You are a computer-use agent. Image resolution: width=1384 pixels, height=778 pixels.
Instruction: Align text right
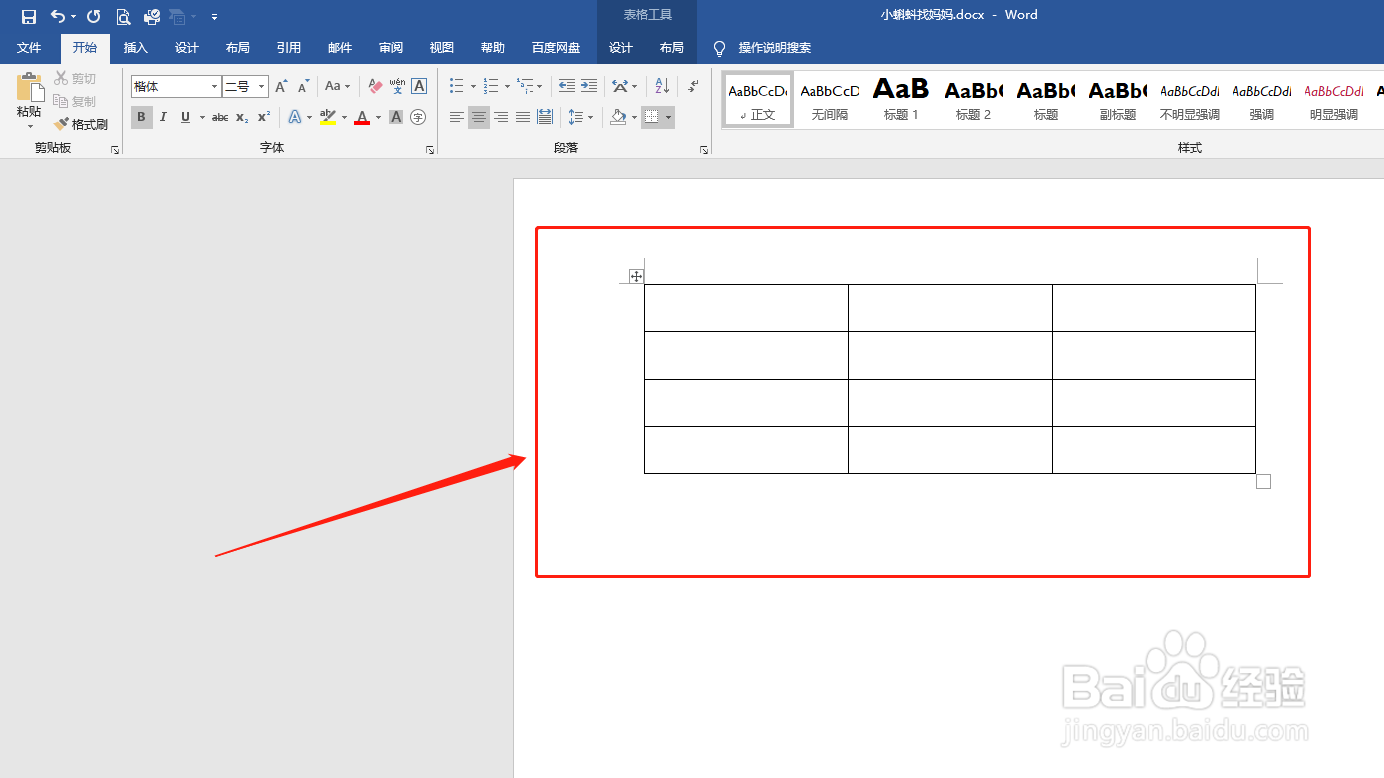click(x=501, y=117)
